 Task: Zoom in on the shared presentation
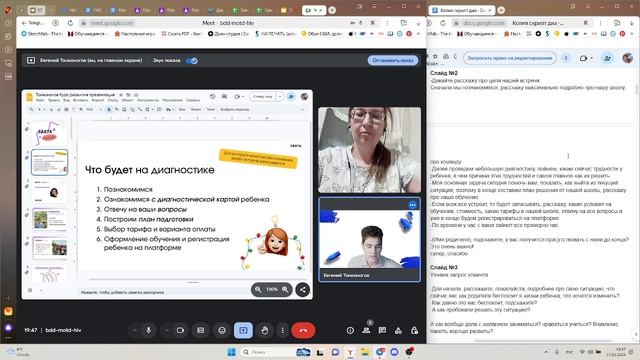pyautogui.click(x=285, y=289)
